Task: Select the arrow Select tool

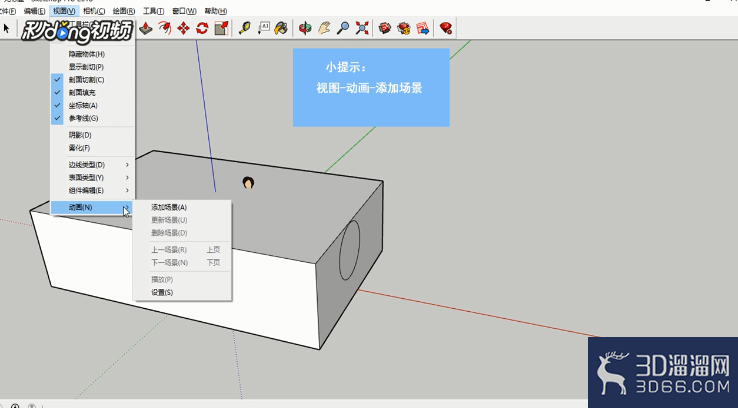Action: (x=6, y=28)
